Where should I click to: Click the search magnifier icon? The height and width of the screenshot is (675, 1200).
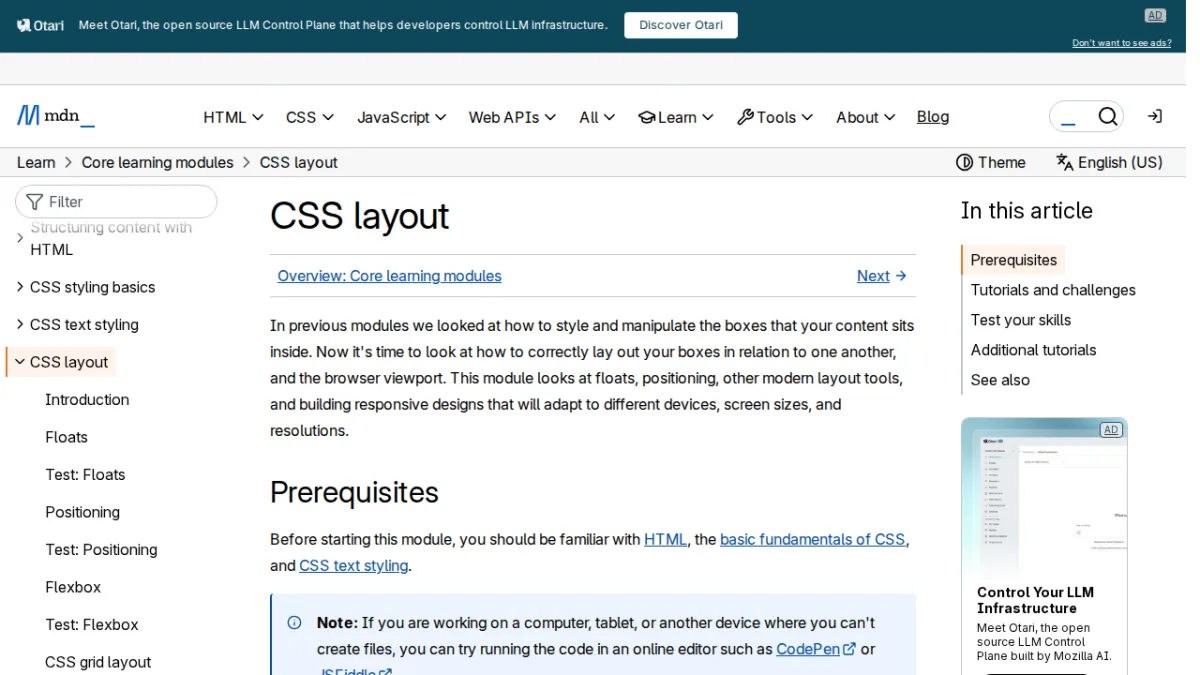[1107, 117]
